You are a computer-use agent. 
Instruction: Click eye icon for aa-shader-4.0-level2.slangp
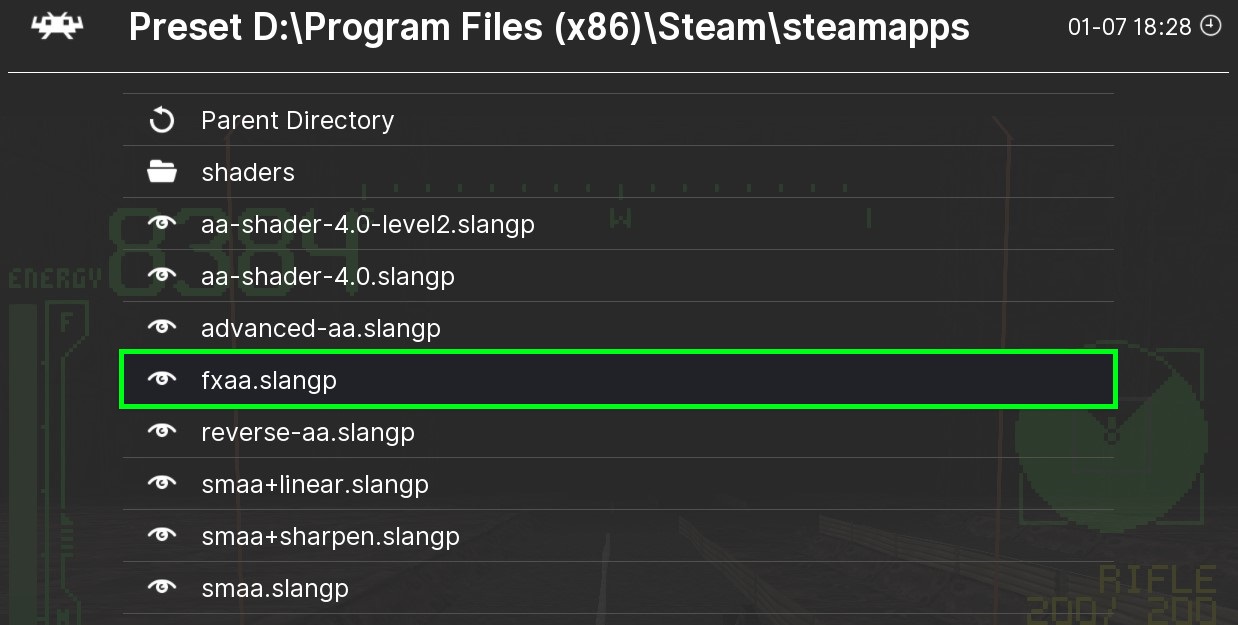click(161, 224)
